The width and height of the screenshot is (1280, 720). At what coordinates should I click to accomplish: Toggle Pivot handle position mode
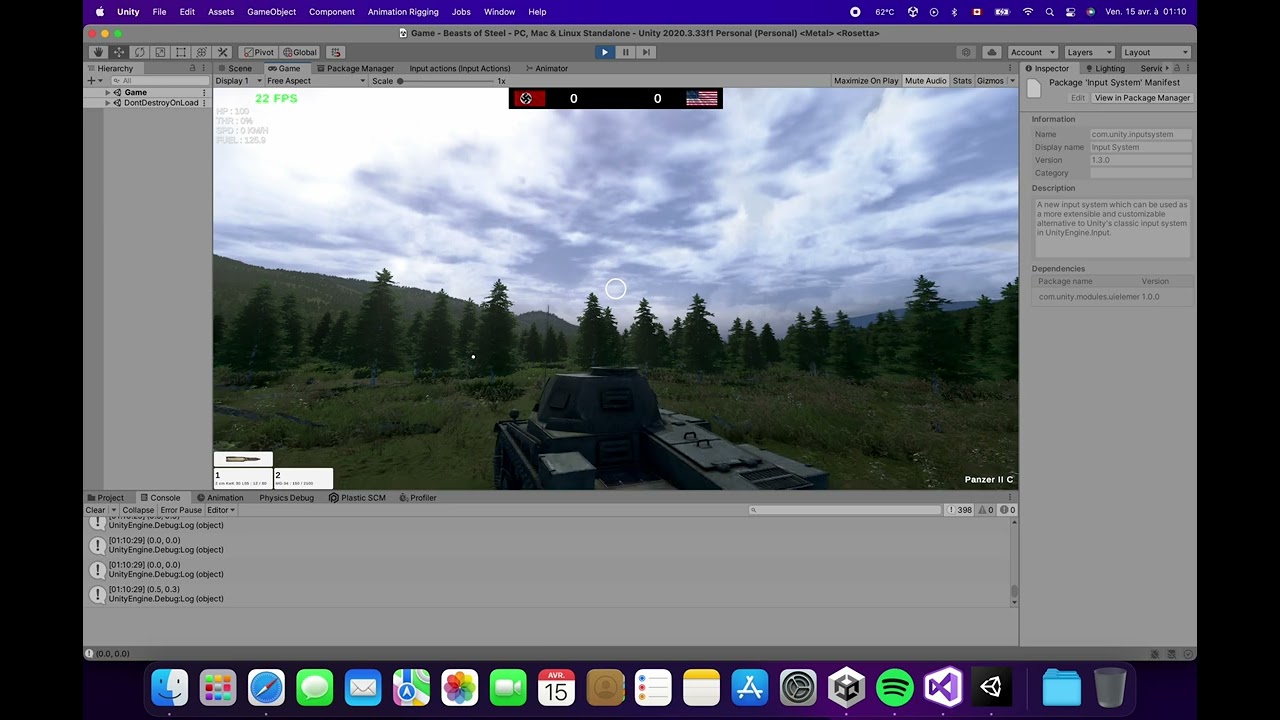coord(260,52)
